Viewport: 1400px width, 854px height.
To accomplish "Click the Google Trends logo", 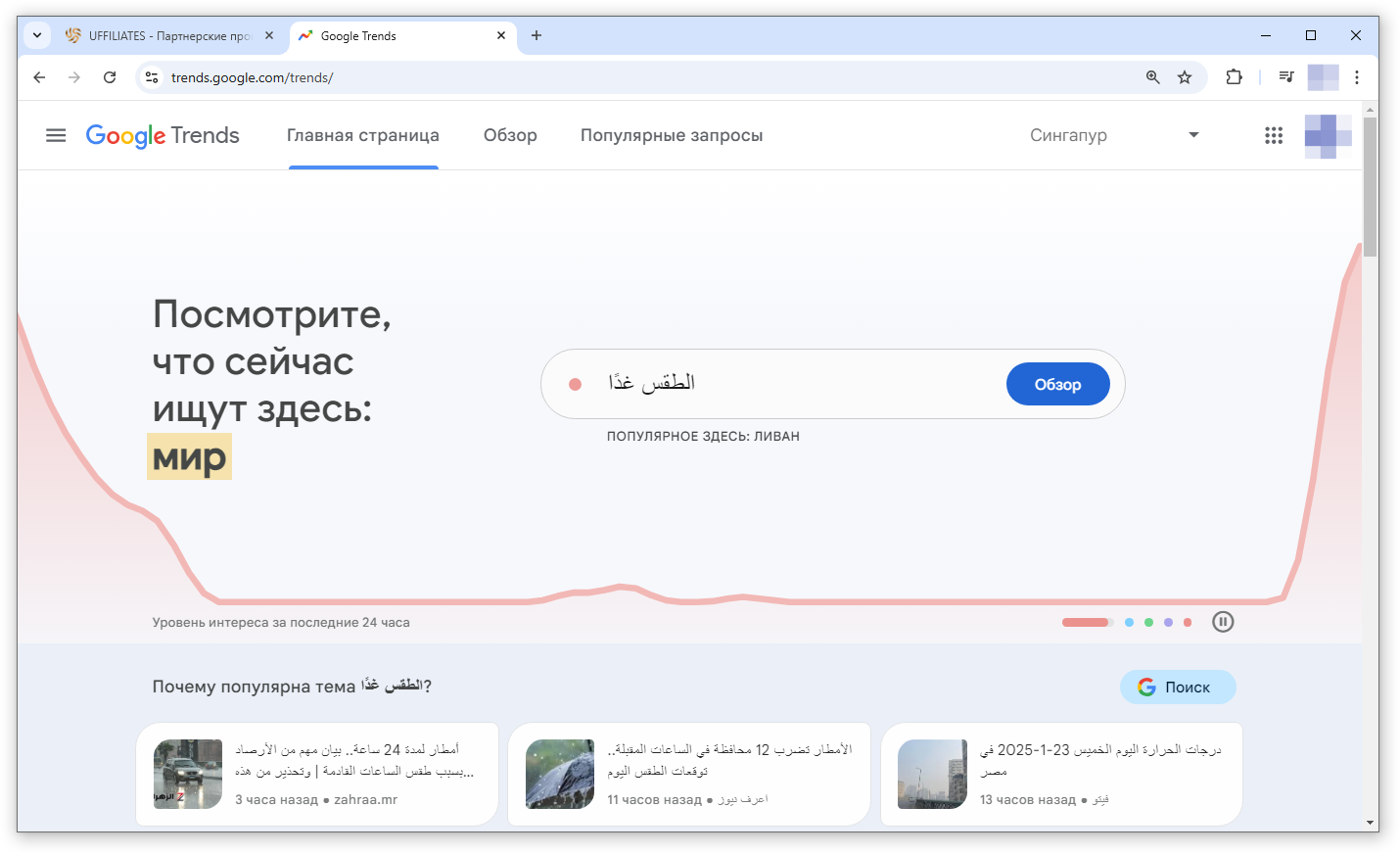I will point(163,135).
